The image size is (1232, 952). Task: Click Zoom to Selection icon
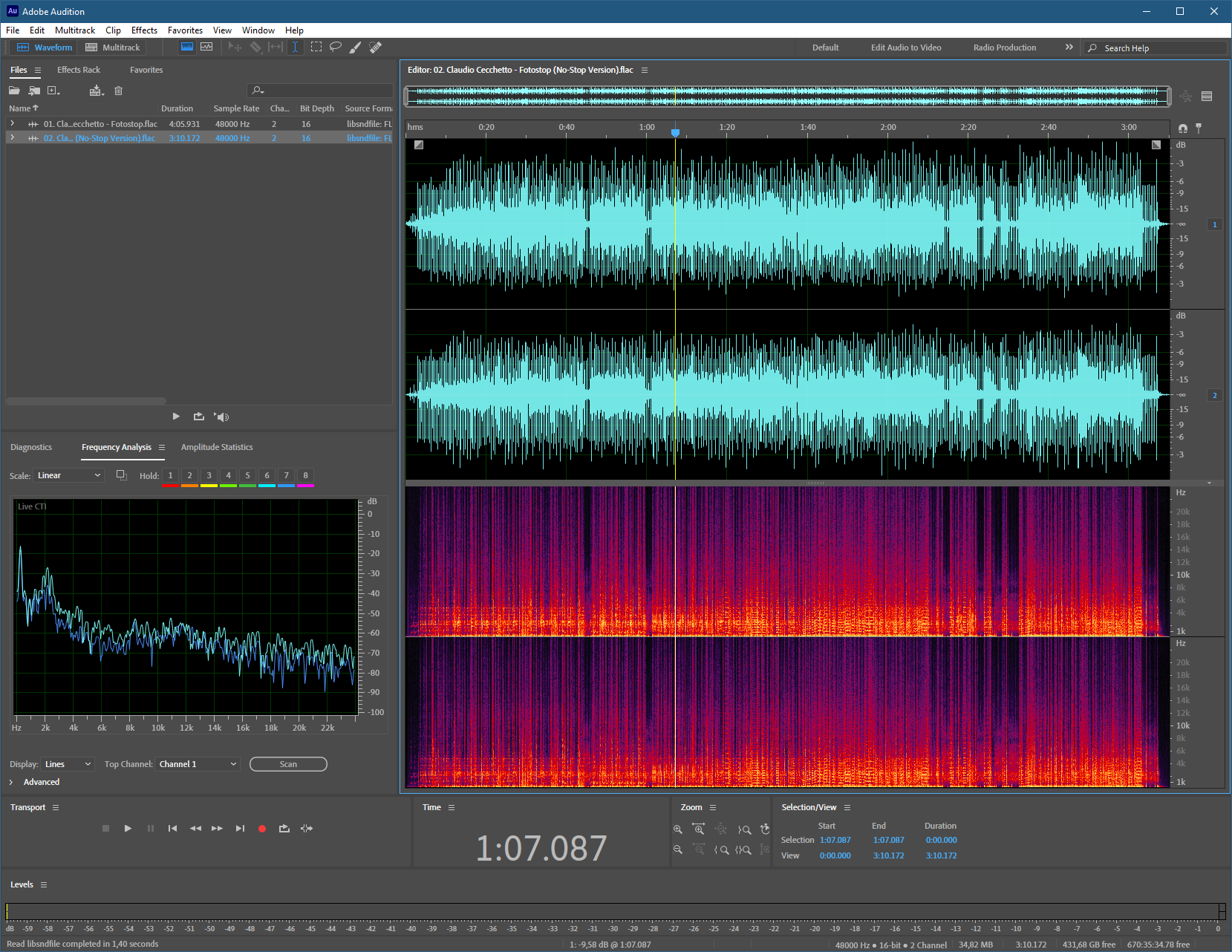pos(743,850)
